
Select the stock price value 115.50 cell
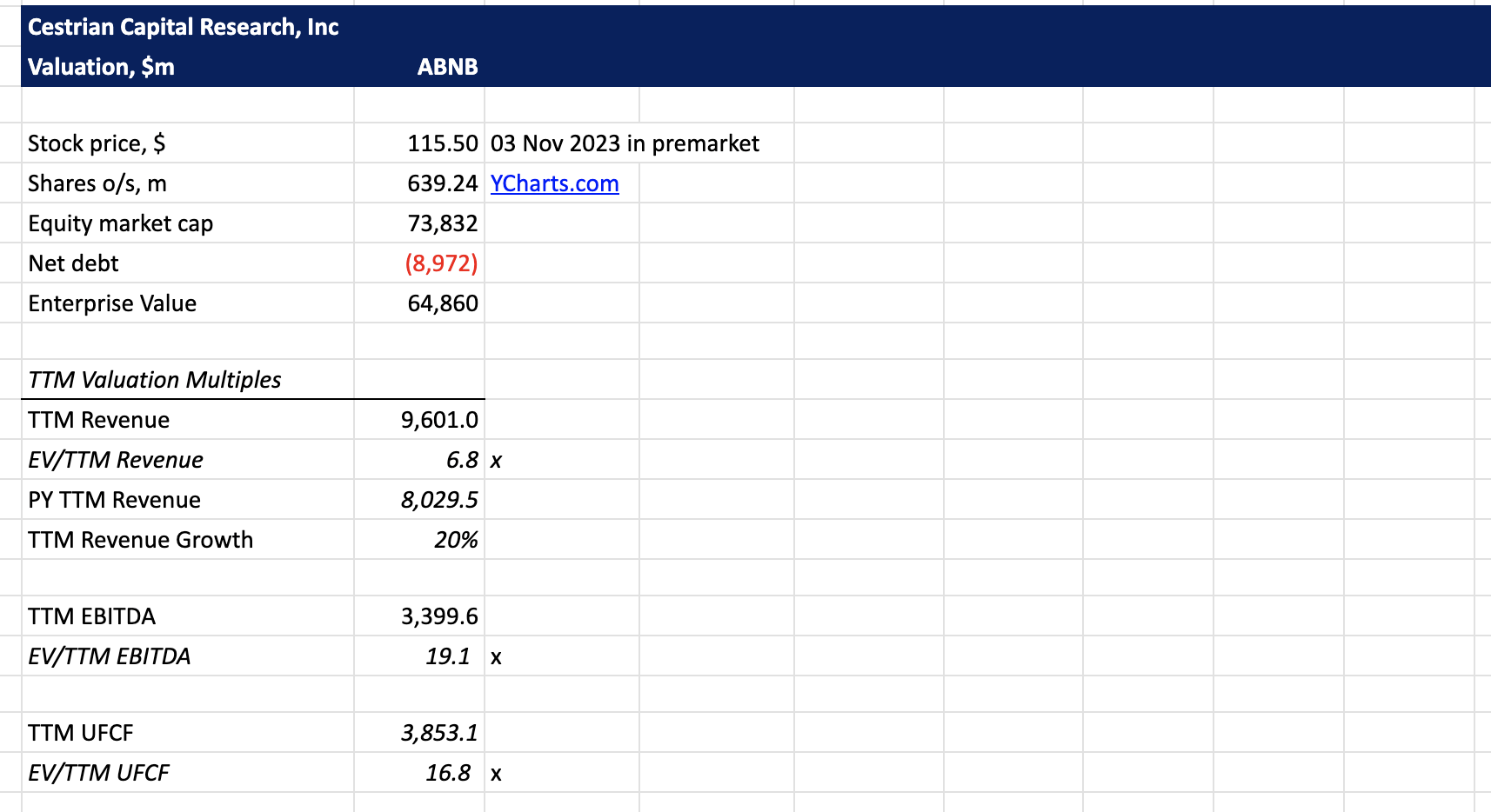(442, 143)
